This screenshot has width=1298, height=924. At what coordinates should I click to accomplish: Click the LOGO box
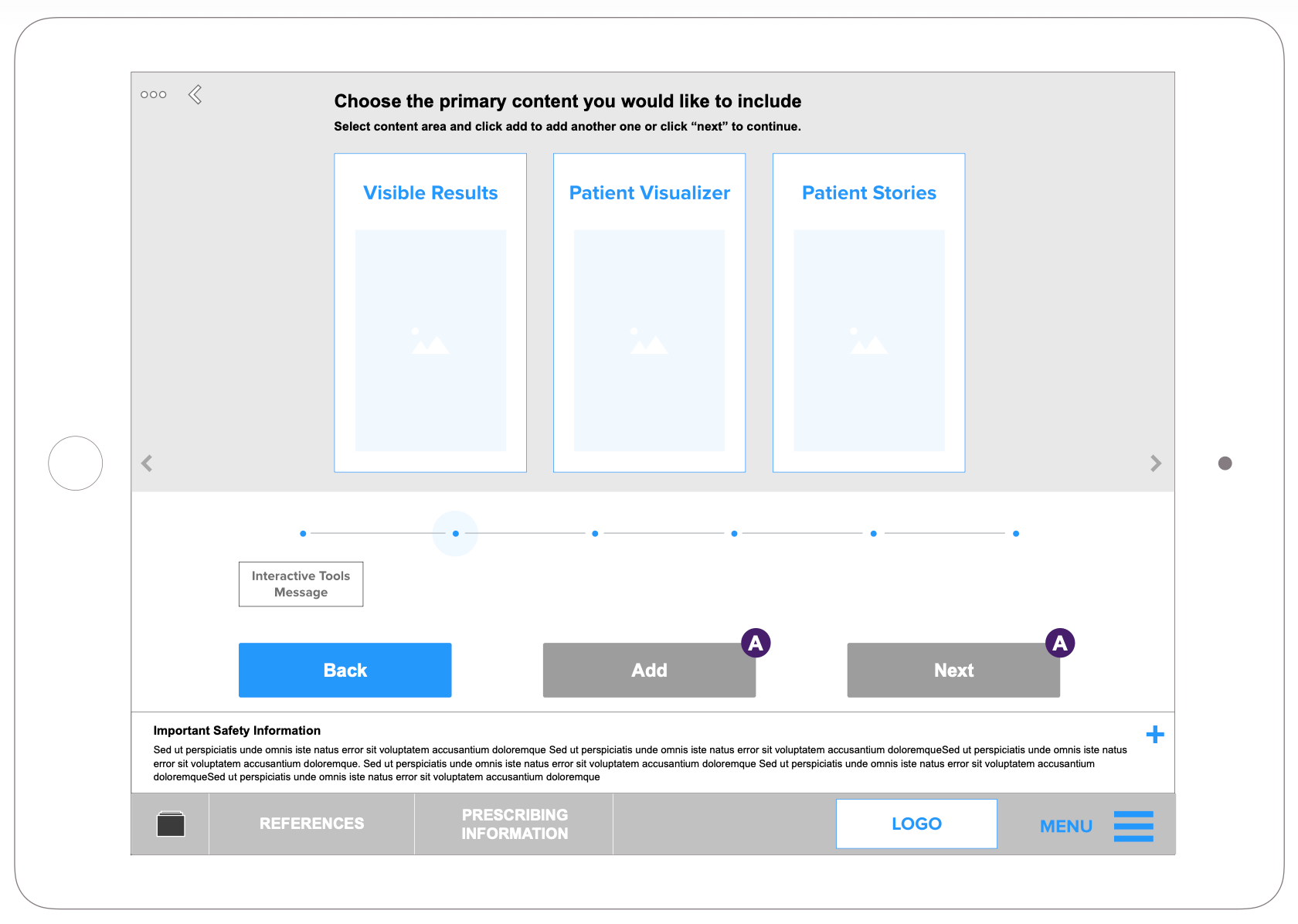point(916,824)
